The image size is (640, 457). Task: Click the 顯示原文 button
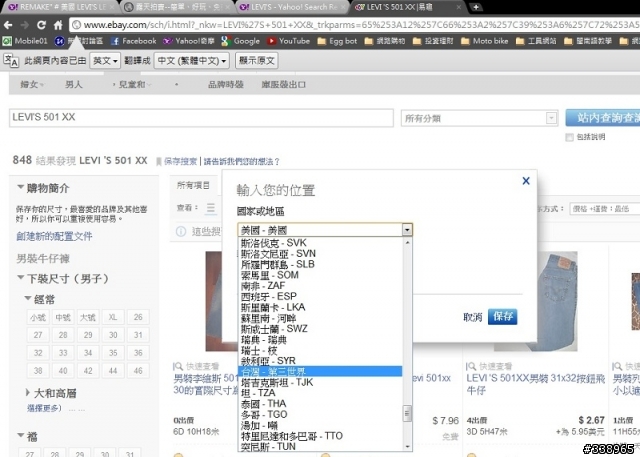tap(257, 61)
